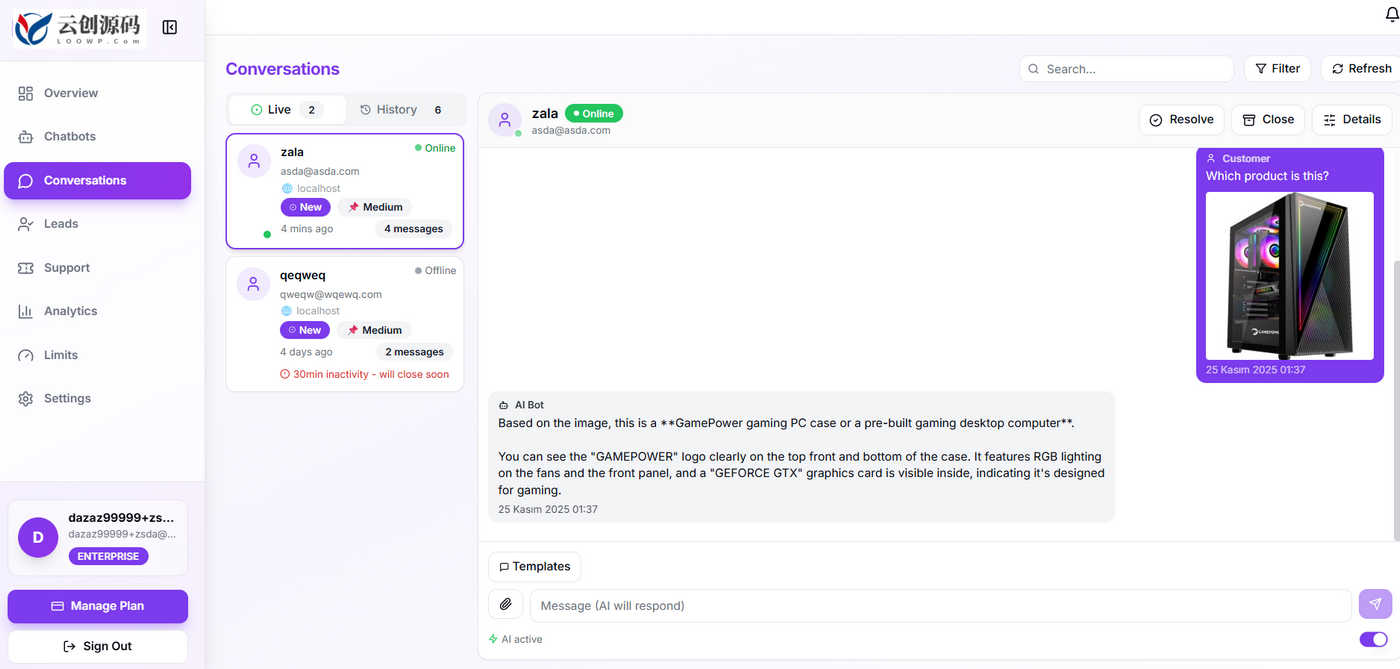
Task: Open message Templates list
Action: pyautogui.click(x=534, y=566)
